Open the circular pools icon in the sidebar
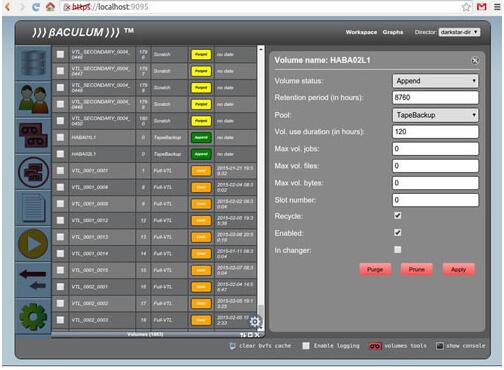 33,172
